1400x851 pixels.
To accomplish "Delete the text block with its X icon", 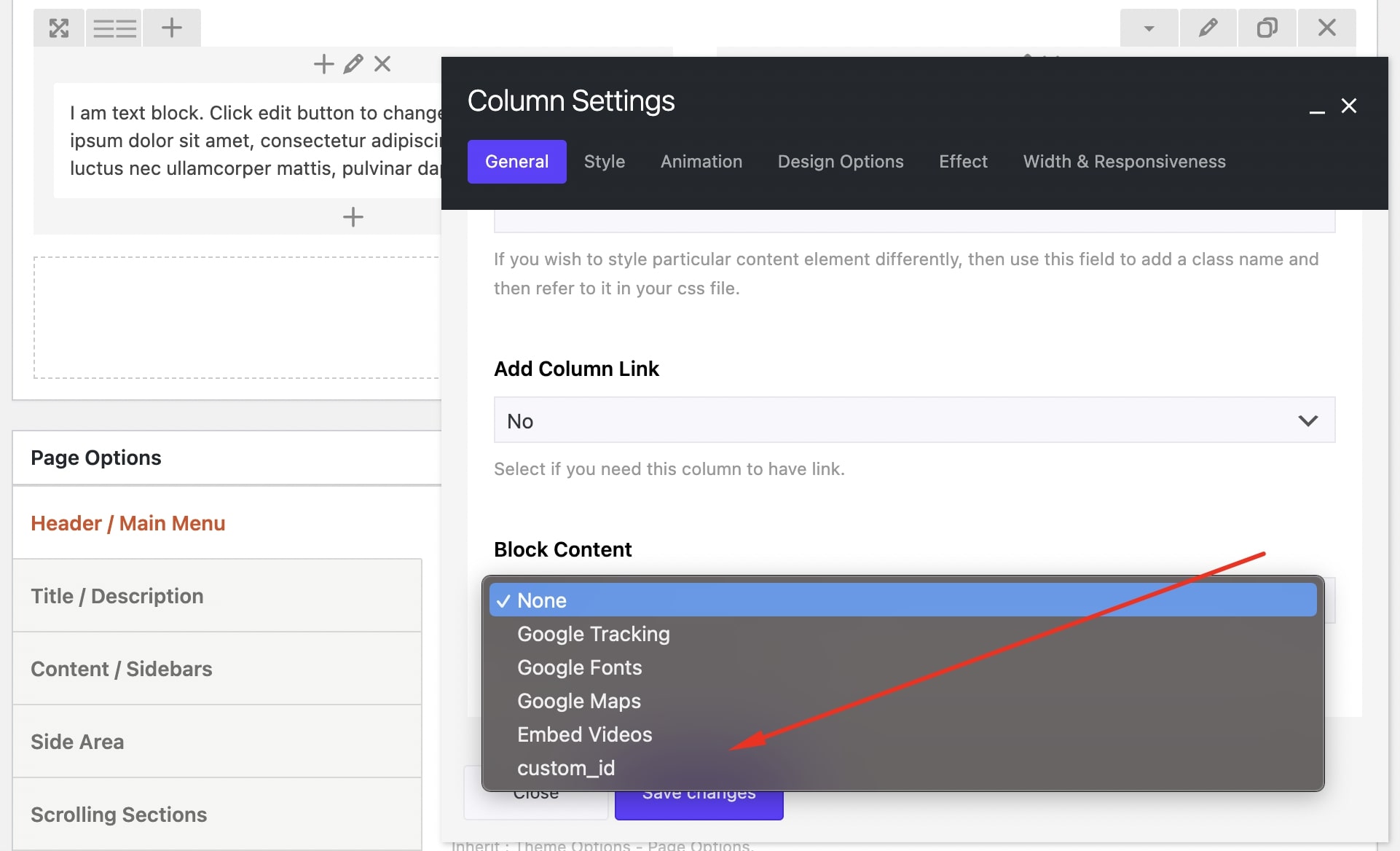I will pyautogui.click(x=382, y=64).
